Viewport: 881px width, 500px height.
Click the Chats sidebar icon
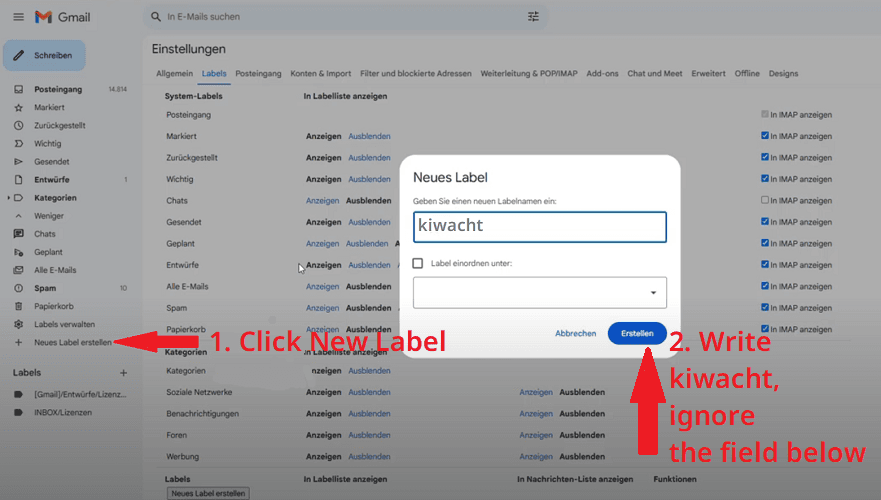click(19, 234)
